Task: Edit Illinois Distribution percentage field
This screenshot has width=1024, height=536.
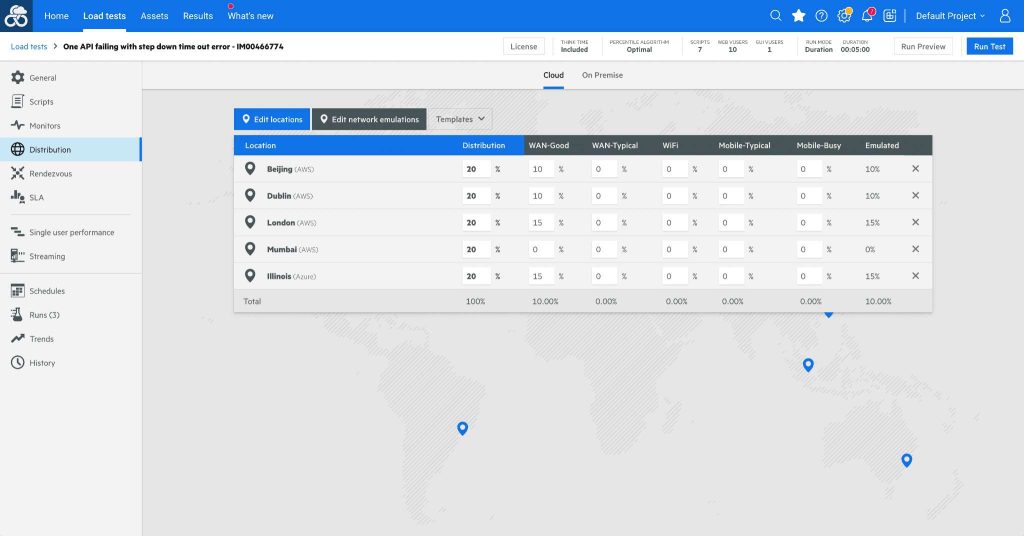Action: (x=476, y=276)
